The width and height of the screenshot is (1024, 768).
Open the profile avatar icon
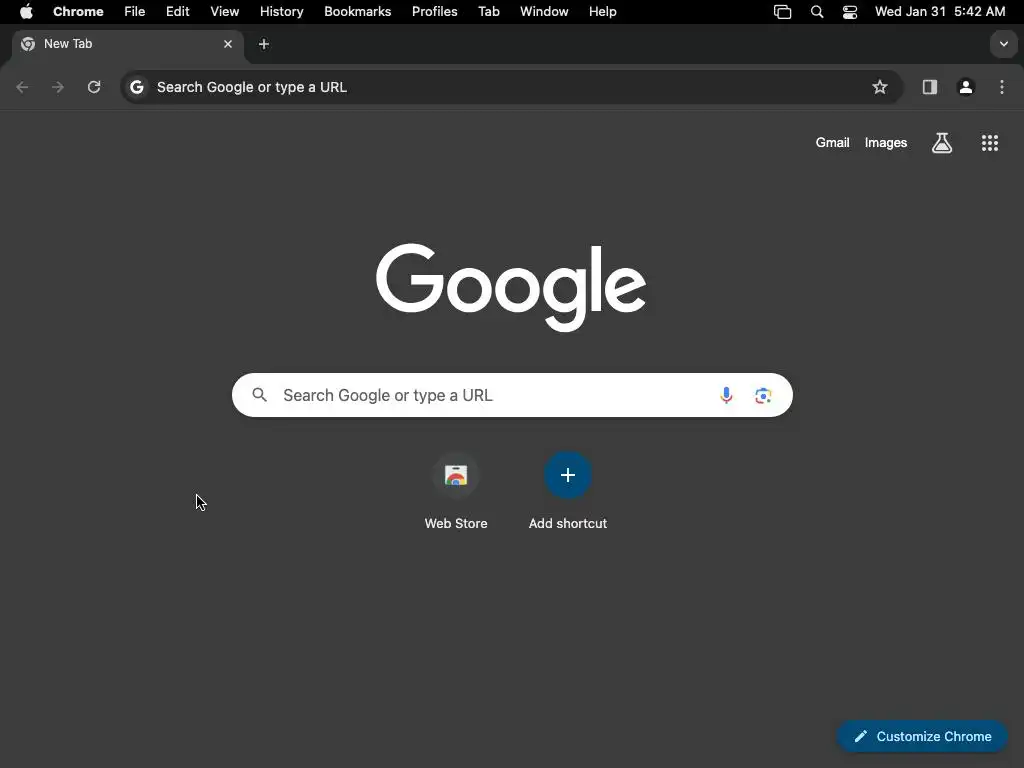[966, 87]
